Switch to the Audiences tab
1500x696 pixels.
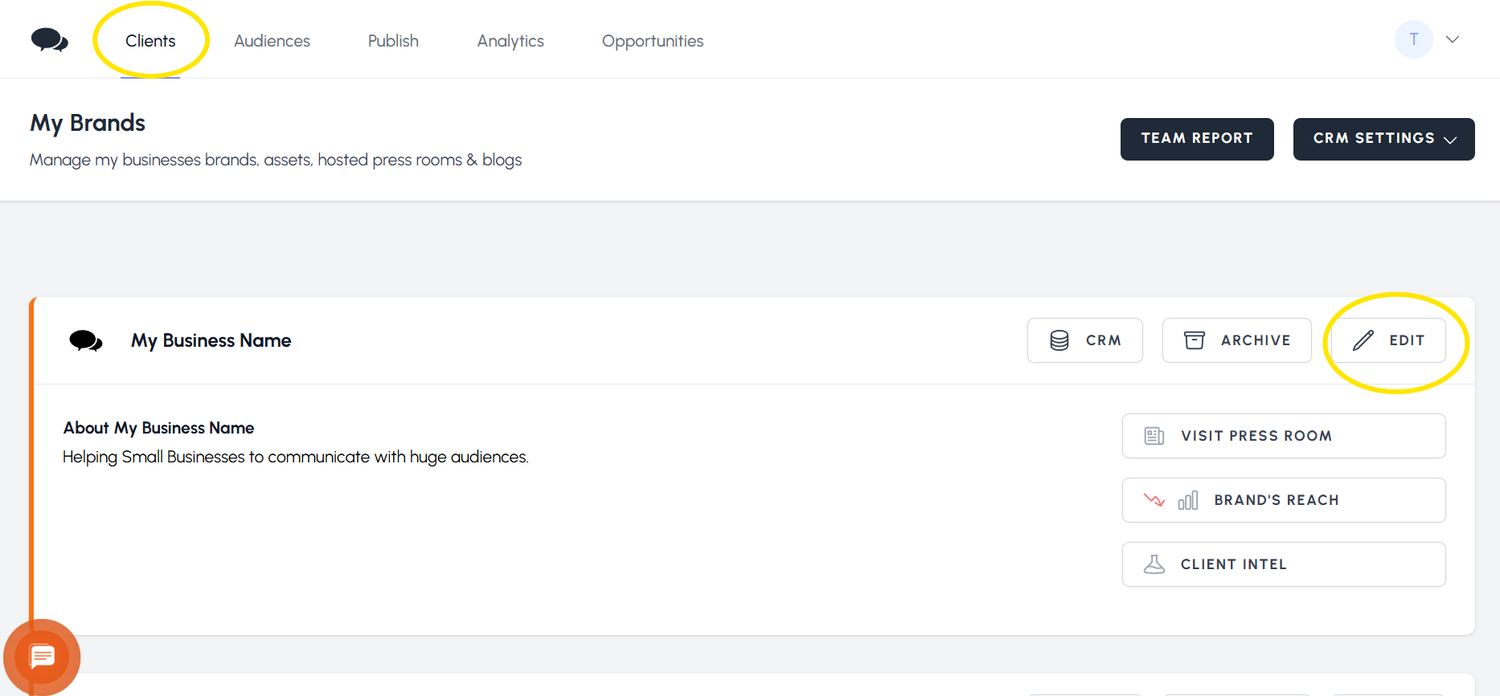click(x=272, y=41)
